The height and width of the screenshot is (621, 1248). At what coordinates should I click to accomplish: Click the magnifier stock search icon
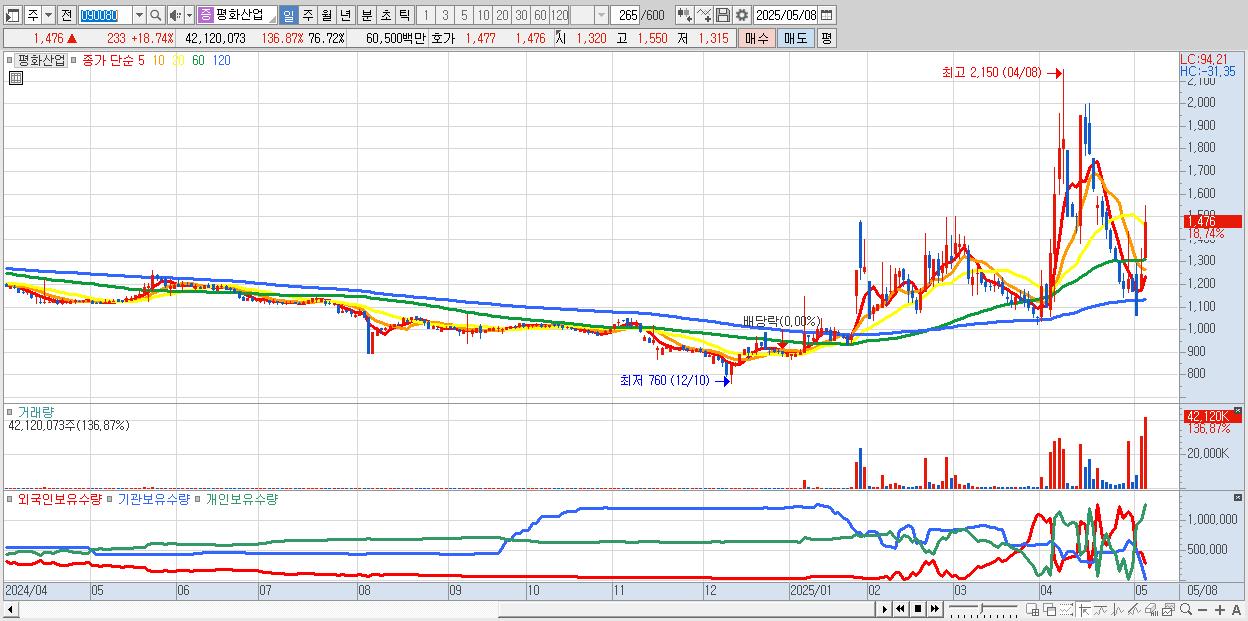point(156,15)
